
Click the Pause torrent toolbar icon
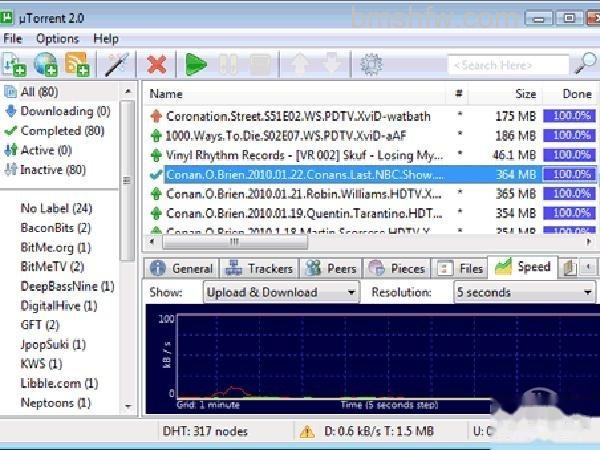(228, 64)
